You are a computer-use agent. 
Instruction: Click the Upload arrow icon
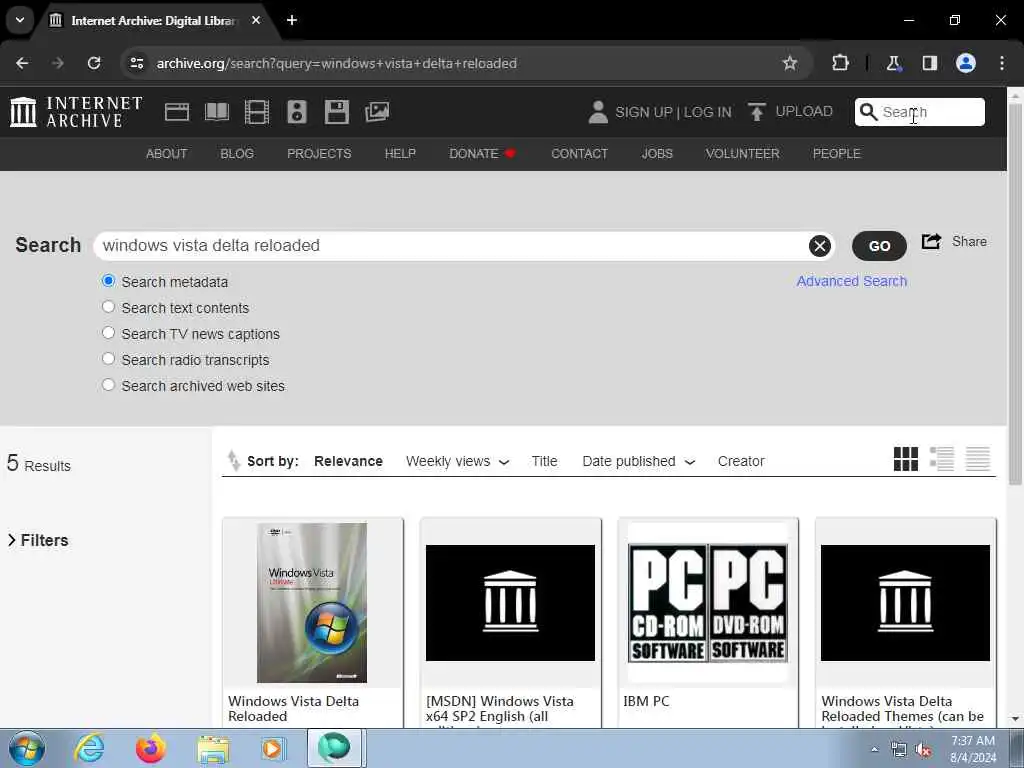coord(757,112)
